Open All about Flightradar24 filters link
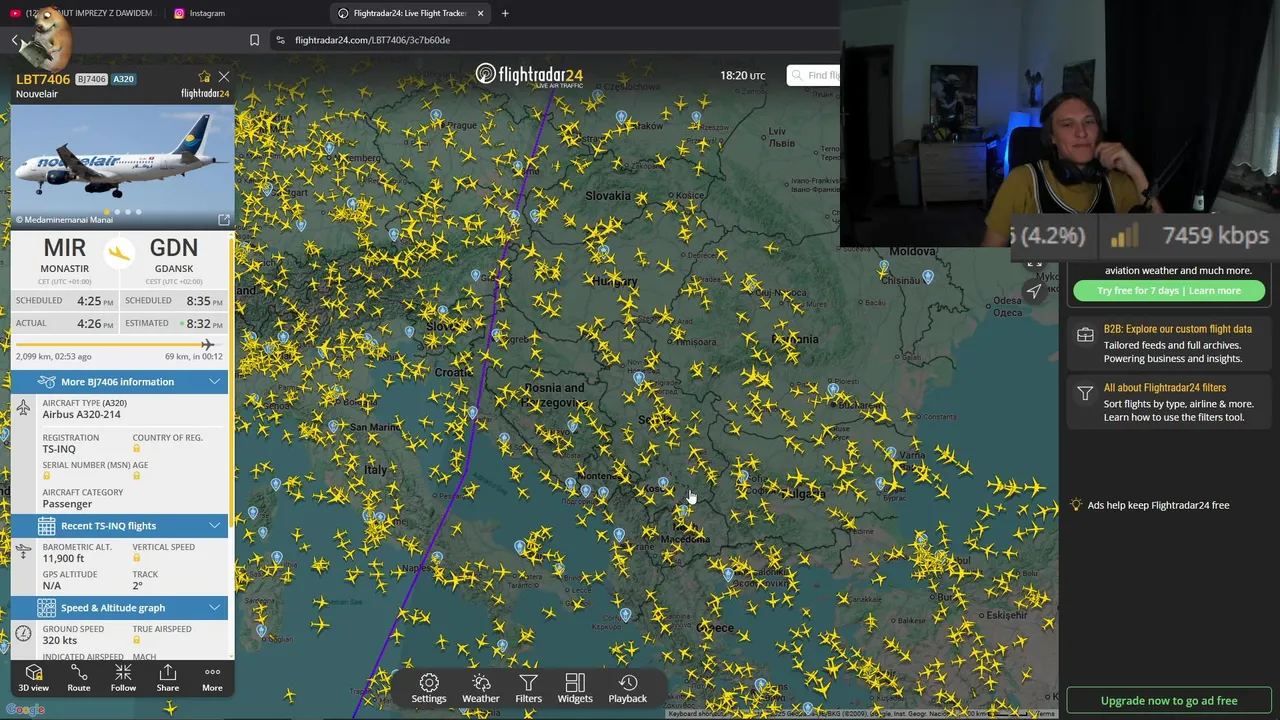The width and height of the screenshot is (1280, 720). click(1165, 388)
